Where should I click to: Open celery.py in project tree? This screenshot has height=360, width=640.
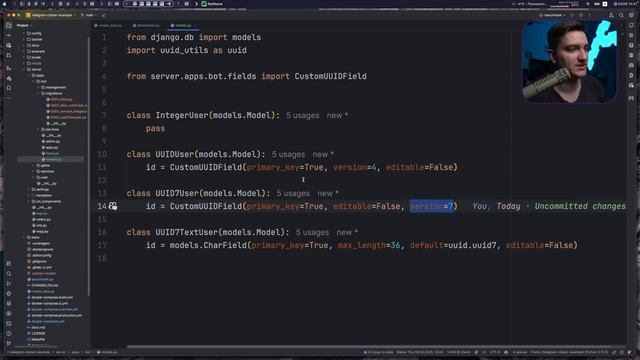tap(40, 219)
